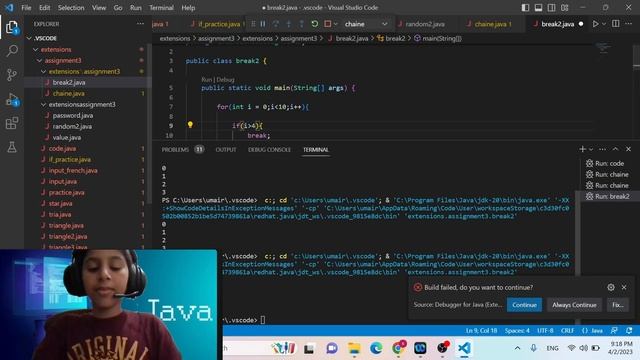The image size is (640, 360).
Task: Open triangle2.java in the Explorer
Action: pos(68,236)
